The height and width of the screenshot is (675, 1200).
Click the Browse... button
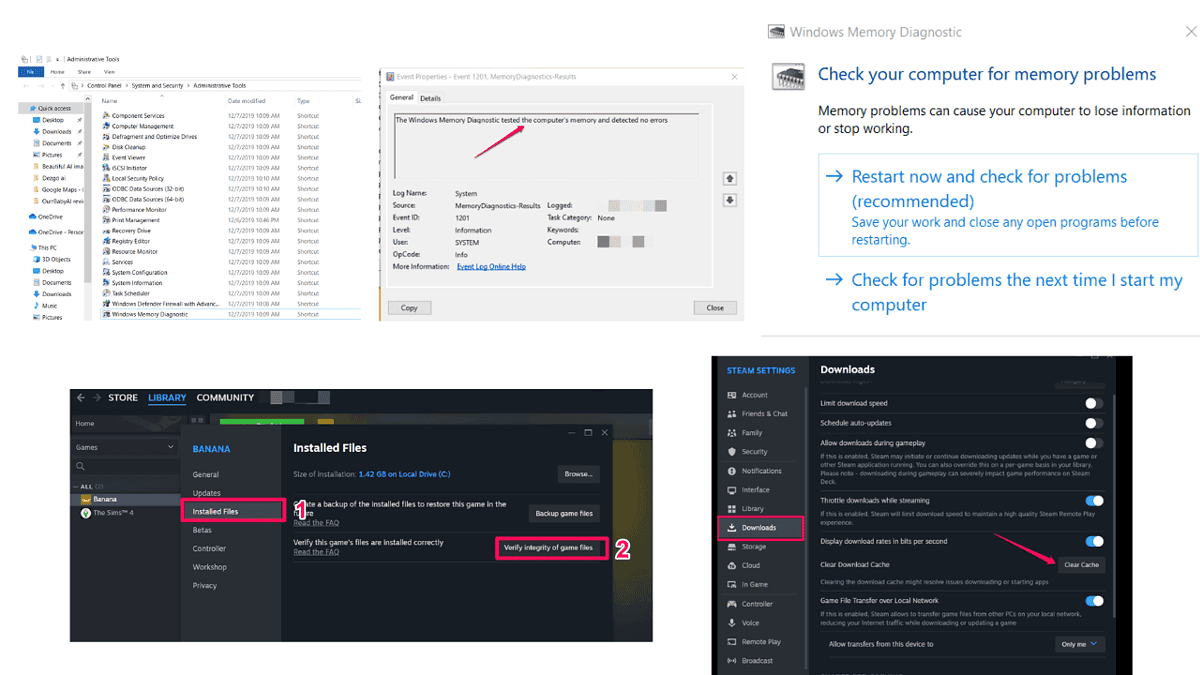click(579, 473)
